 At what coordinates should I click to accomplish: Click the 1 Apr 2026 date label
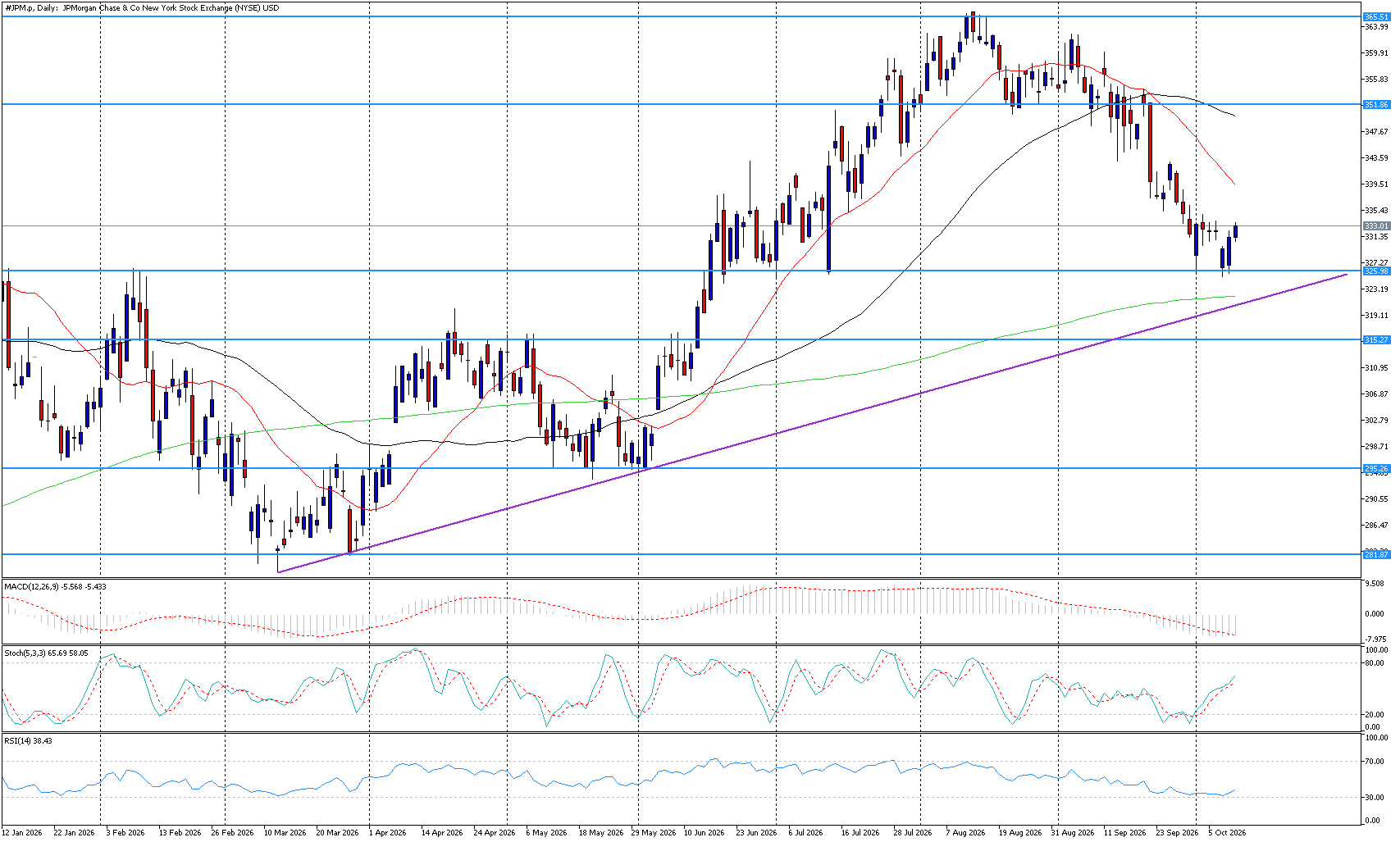[x=388, y=833]
